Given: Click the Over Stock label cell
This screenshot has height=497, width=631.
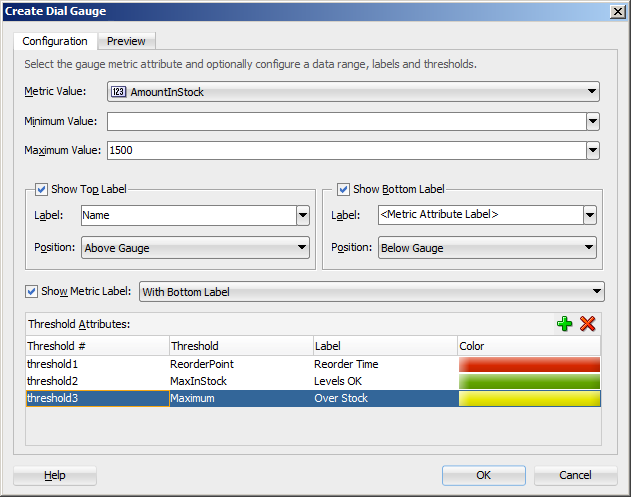Looking at the screenshot, I should 385,398.
